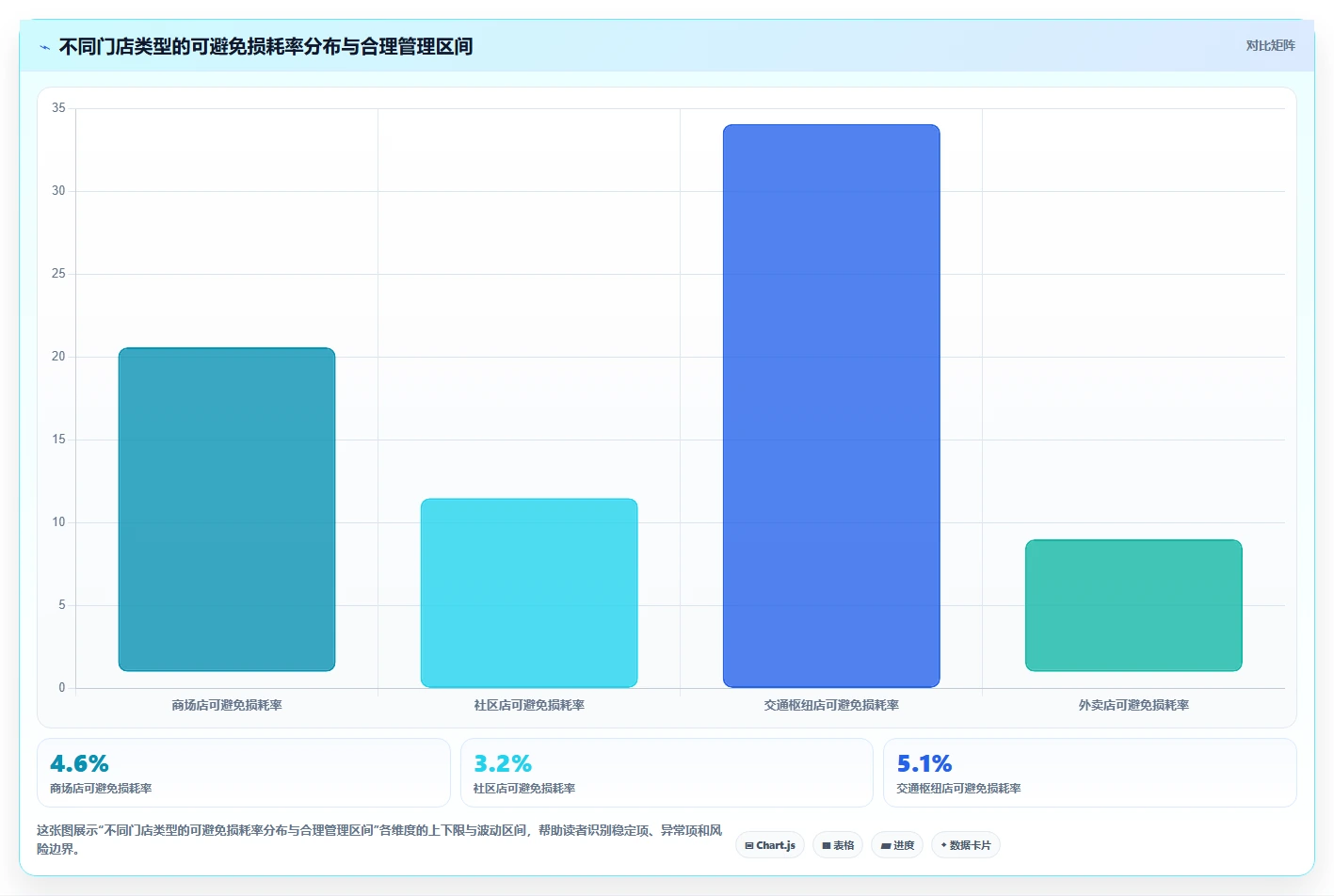
Task: Click the chart icon beside the title
Action: coord(44,47)
